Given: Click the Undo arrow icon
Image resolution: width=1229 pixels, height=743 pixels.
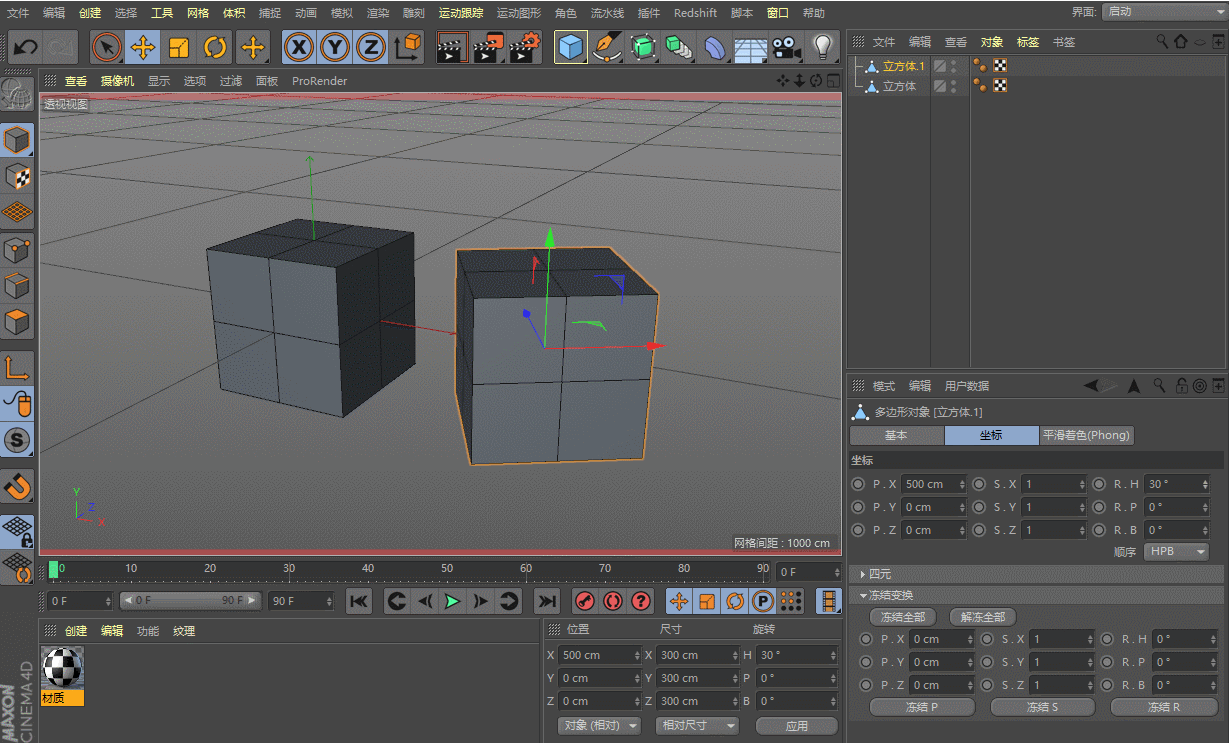Looking at the screenshot, I should 25,47.
